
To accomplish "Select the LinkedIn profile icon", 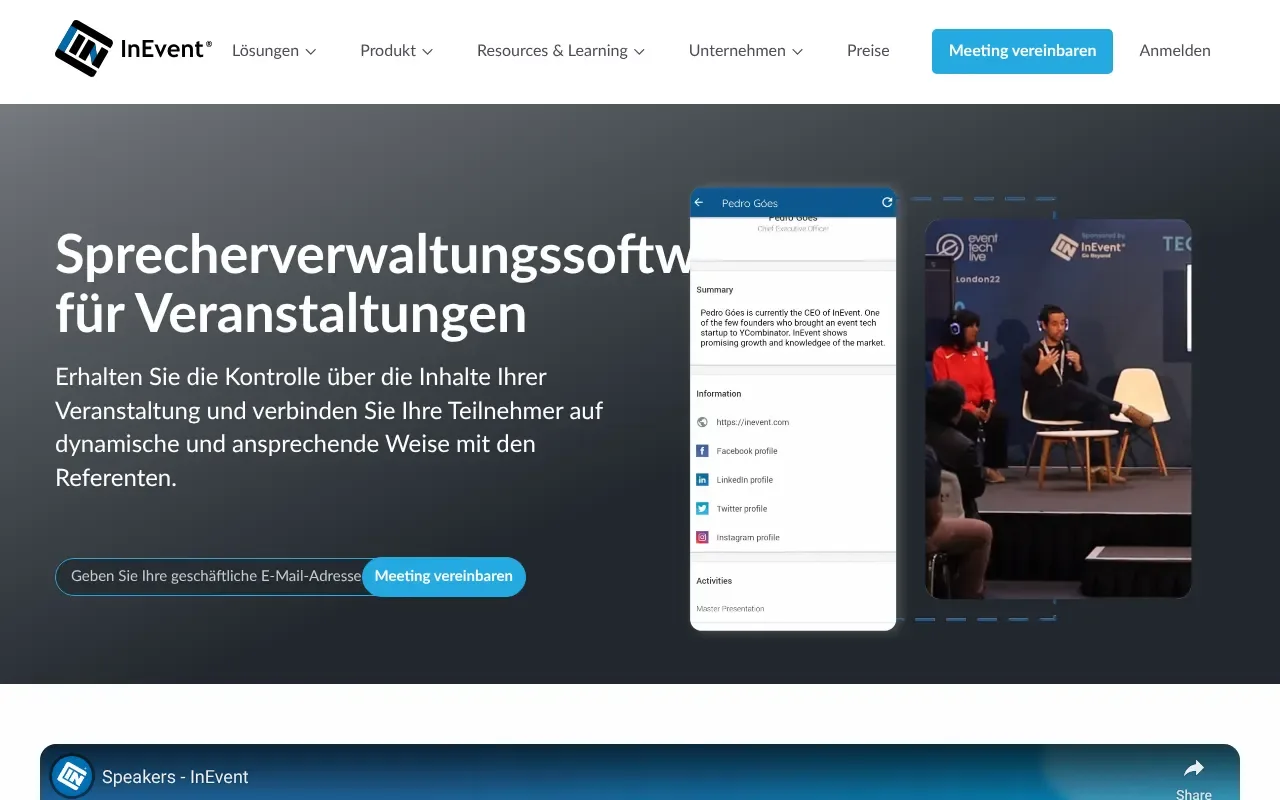I will pos(701,479).
